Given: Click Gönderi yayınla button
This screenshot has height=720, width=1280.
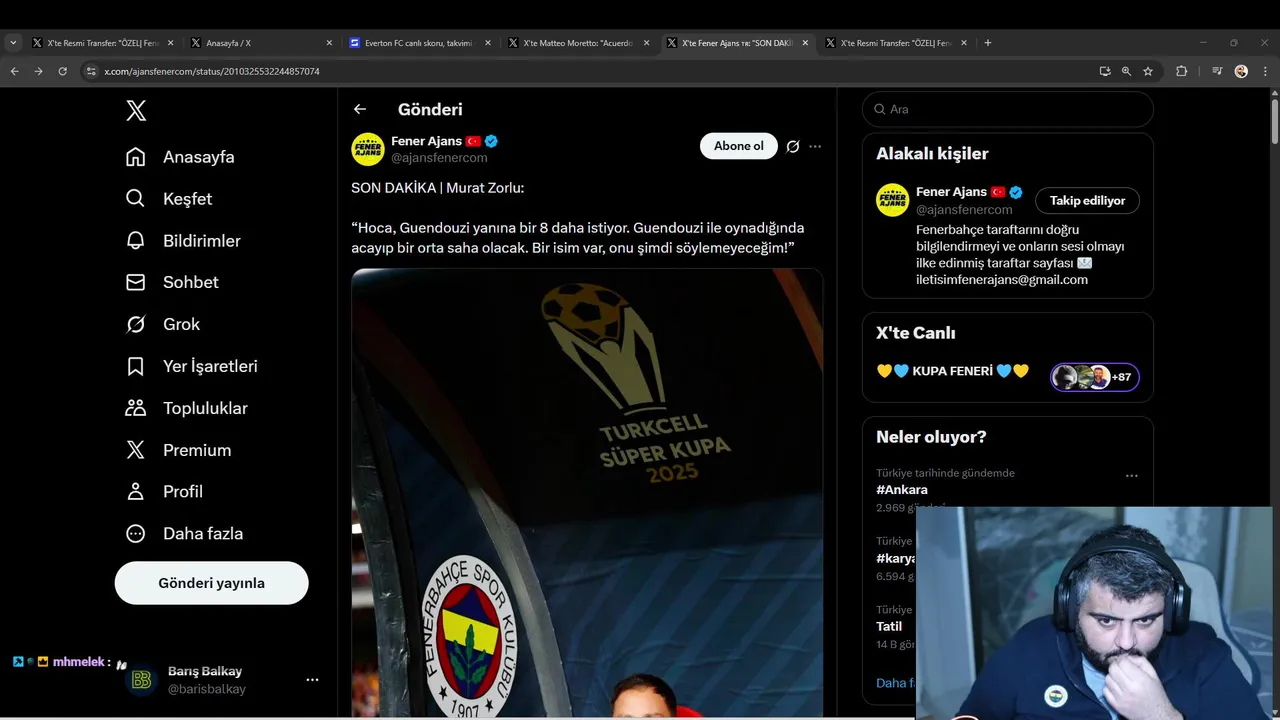Looking at the screenshot, I should click(x=211, y=583).
